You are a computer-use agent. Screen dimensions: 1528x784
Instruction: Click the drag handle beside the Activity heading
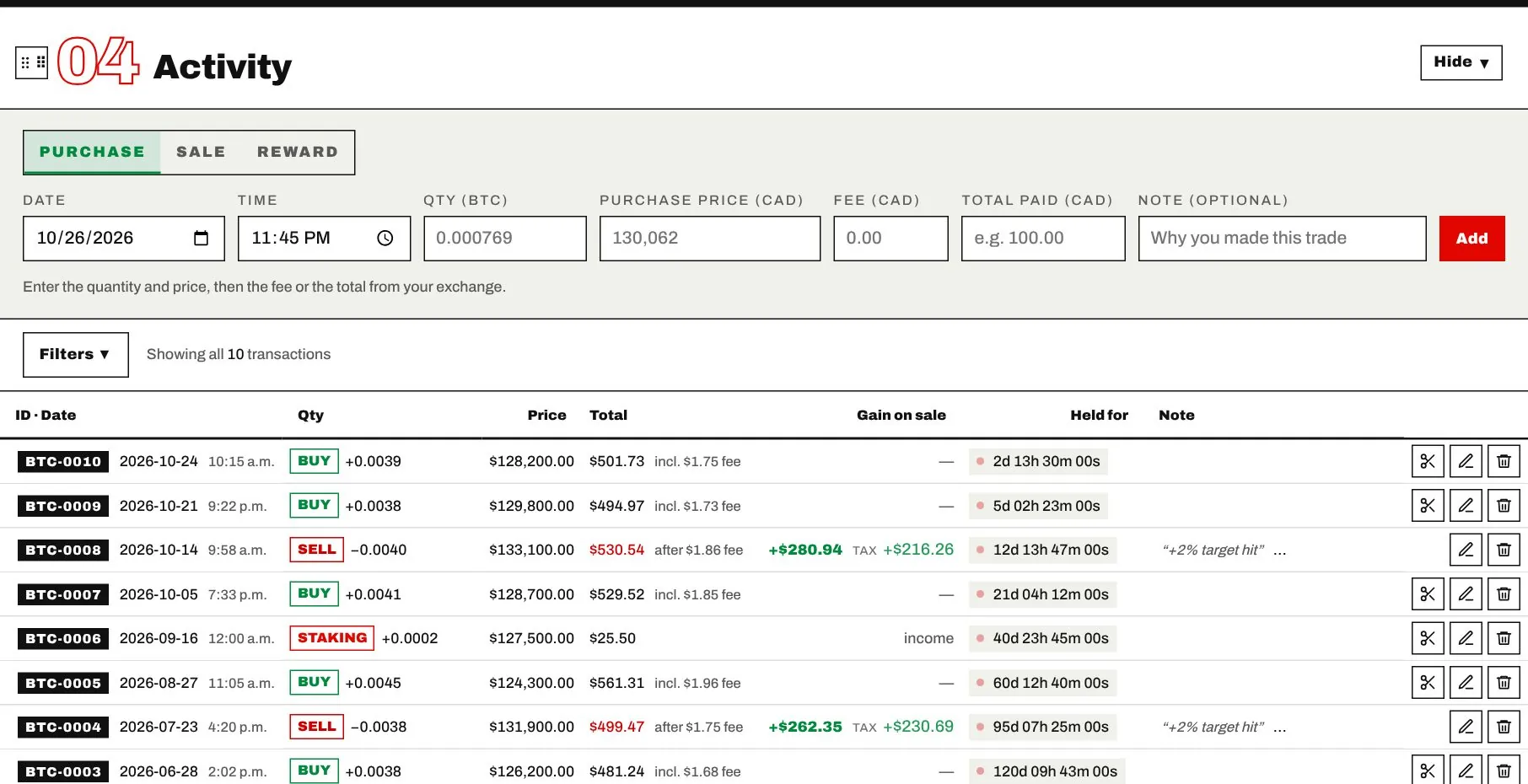(x=32, y=62)
